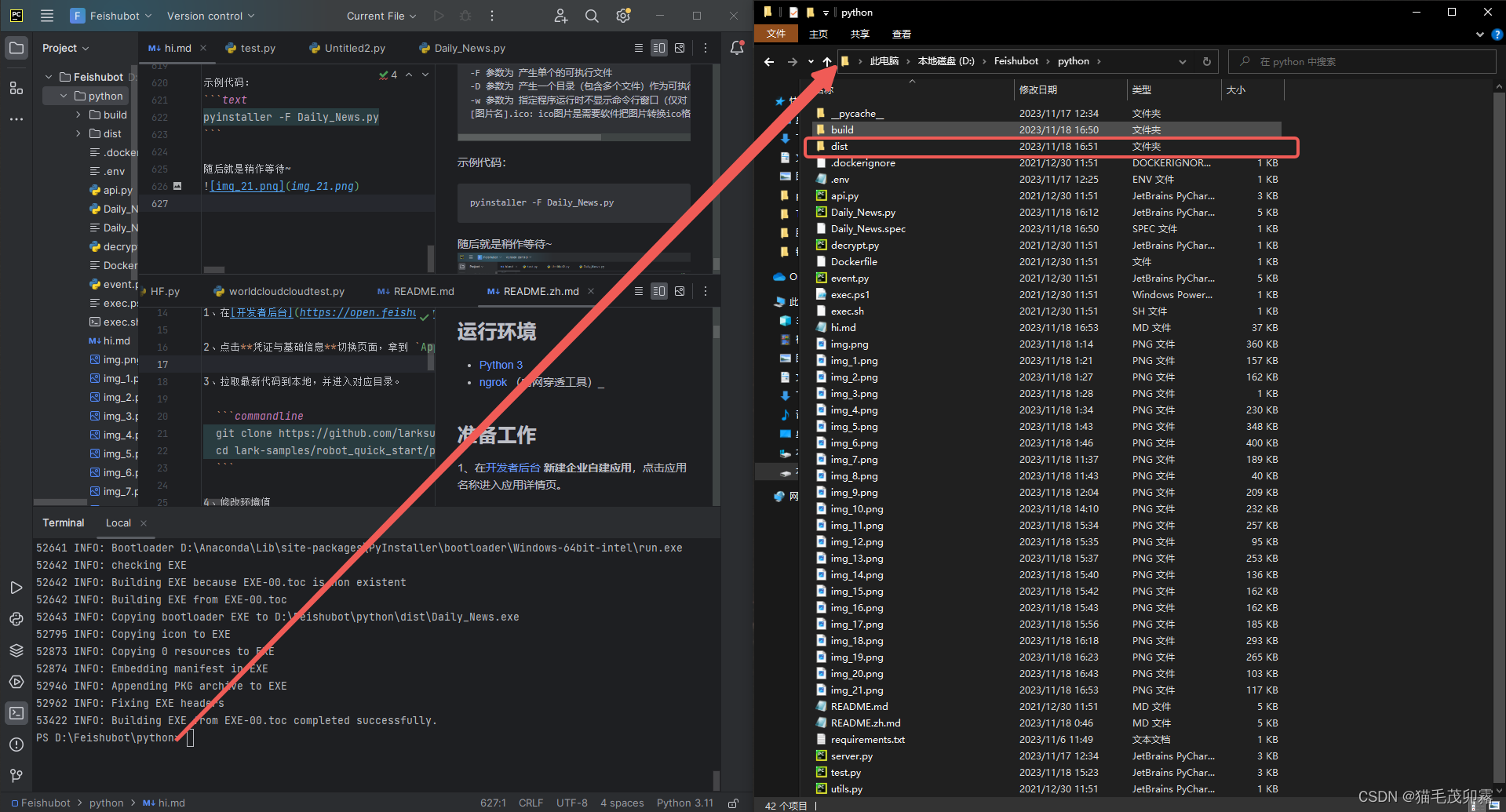Viewport: 1506px width, 812px height.
Task: Open the Explorer 查看 ribbon tab
Action: pos(902,34)
